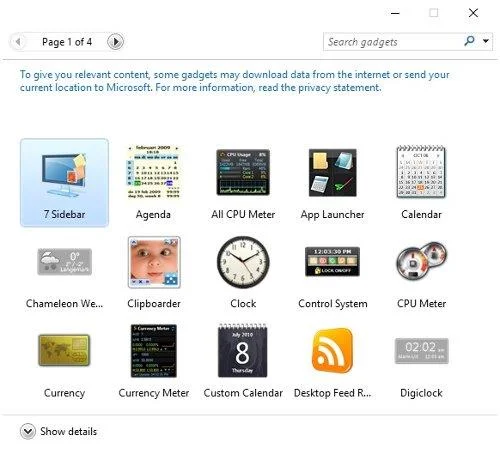
Task: Go to the next gadgets page
Action: pos(115,42)
